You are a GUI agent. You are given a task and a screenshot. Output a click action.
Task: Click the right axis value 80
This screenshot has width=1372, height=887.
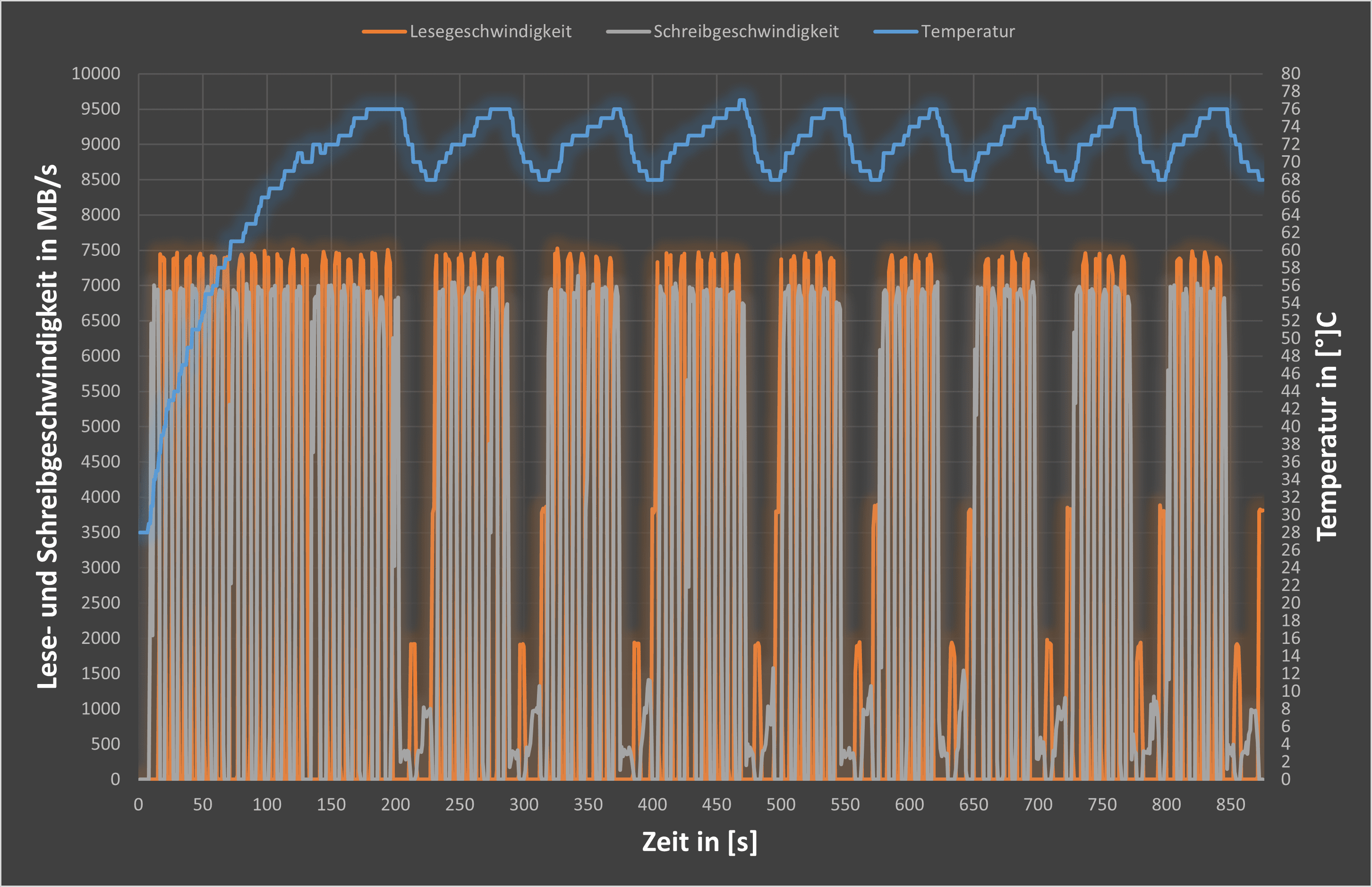coord(1291,74)
